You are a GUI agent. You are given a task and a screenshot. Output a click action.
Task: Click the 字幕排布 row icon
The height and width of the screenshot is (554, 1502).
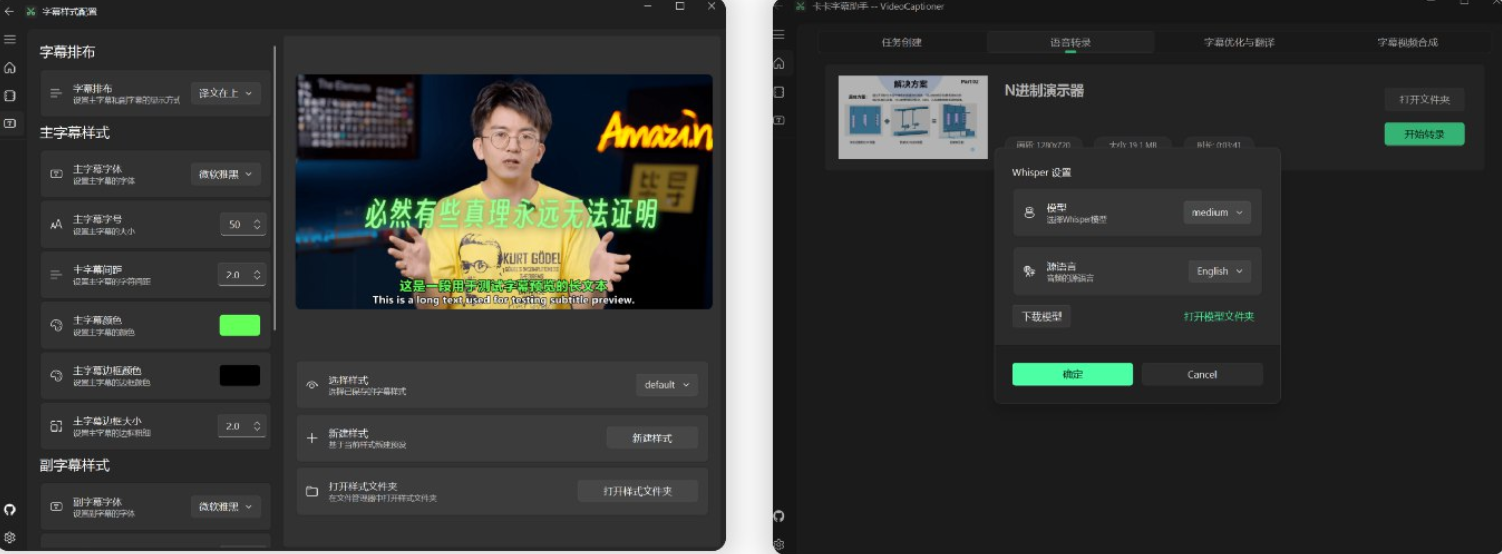pos(56,93)
